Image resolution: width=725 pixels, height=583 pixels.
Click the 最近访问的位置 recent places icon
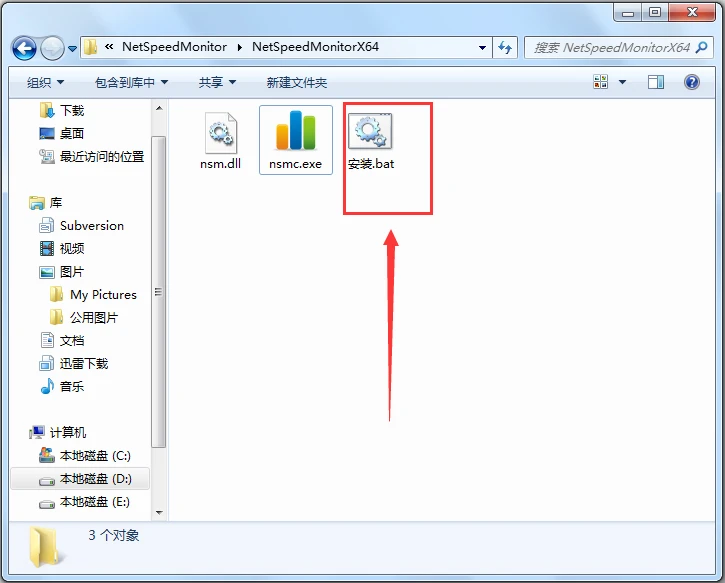[x=47, y=157]
